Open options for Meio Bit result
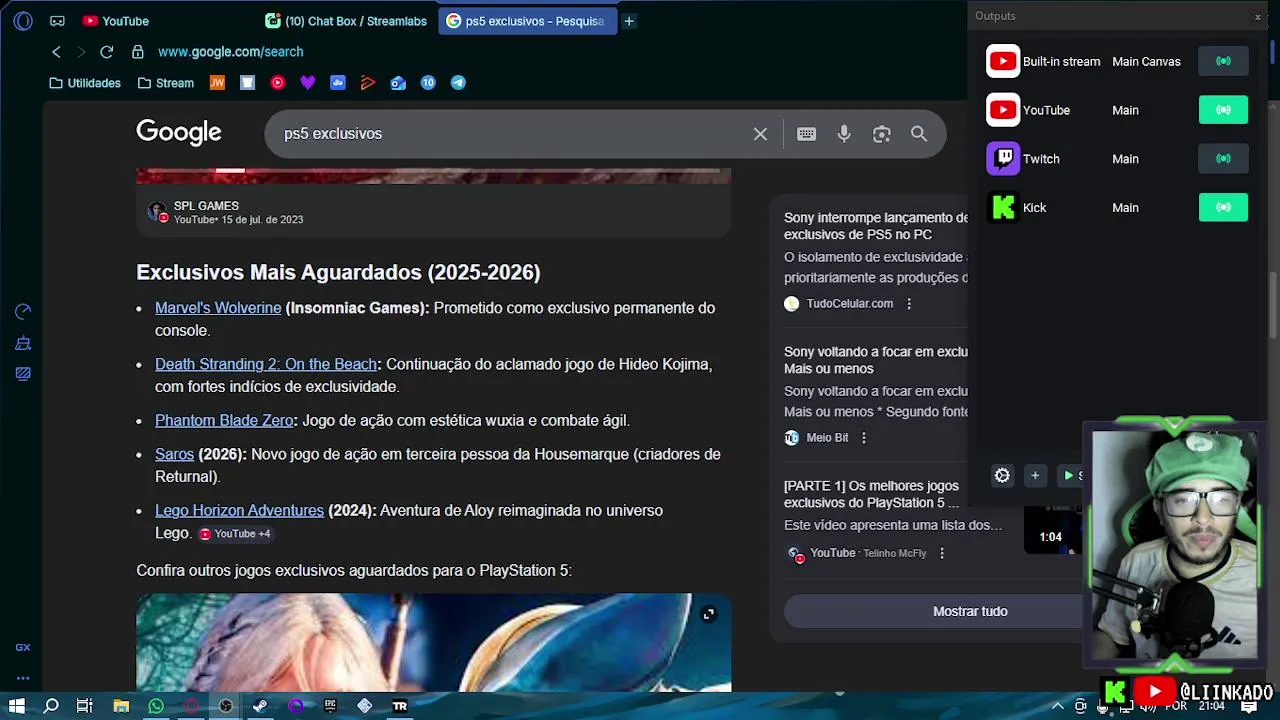The height and width of the screenshot is (720, 1280). 864,438
